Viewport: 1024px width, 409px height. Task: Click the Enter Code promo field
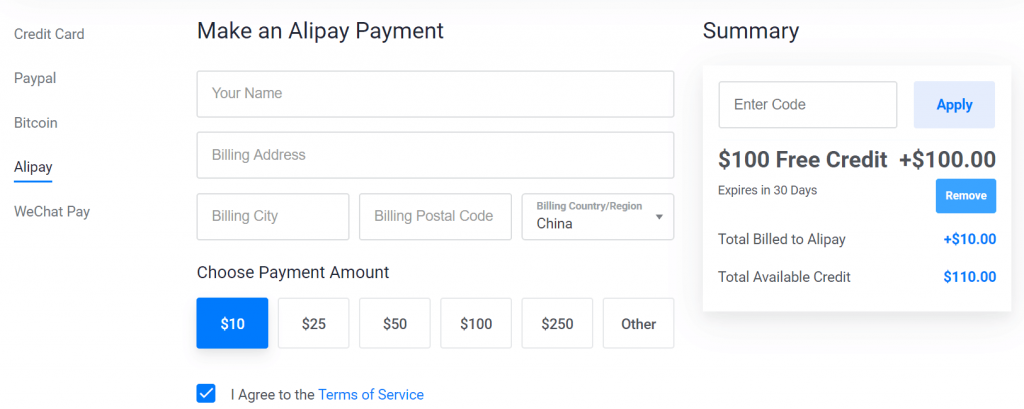pos(807,105)
